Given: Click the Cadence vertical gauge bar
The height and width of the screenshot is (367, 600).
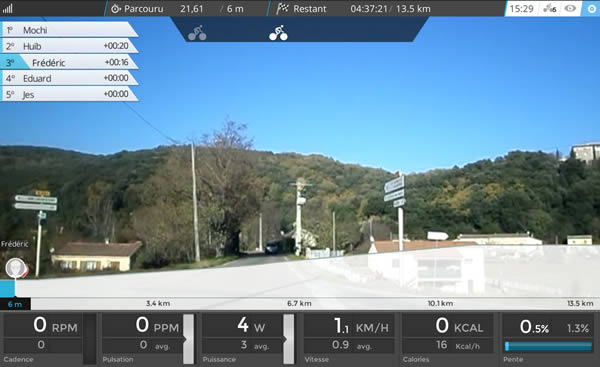Looking at the screenshot, I should 90,339.
